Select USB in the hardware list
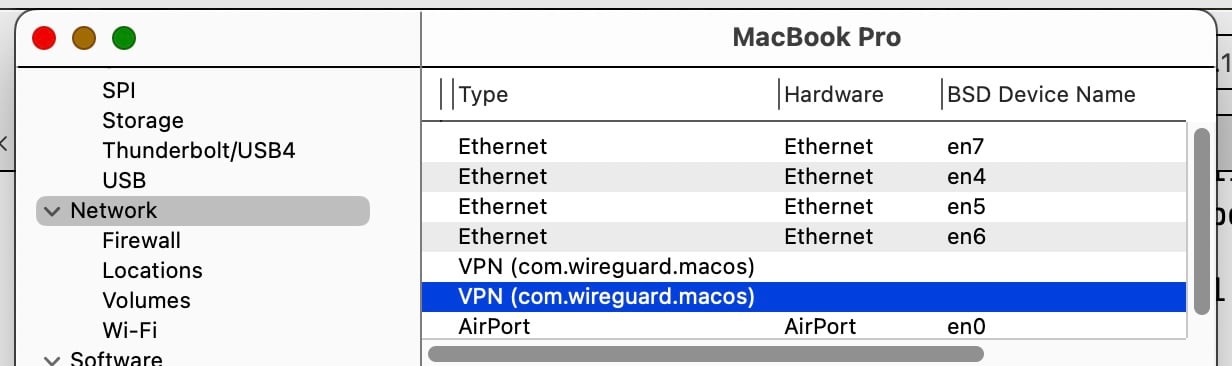1232x366 pixels. 124,181
